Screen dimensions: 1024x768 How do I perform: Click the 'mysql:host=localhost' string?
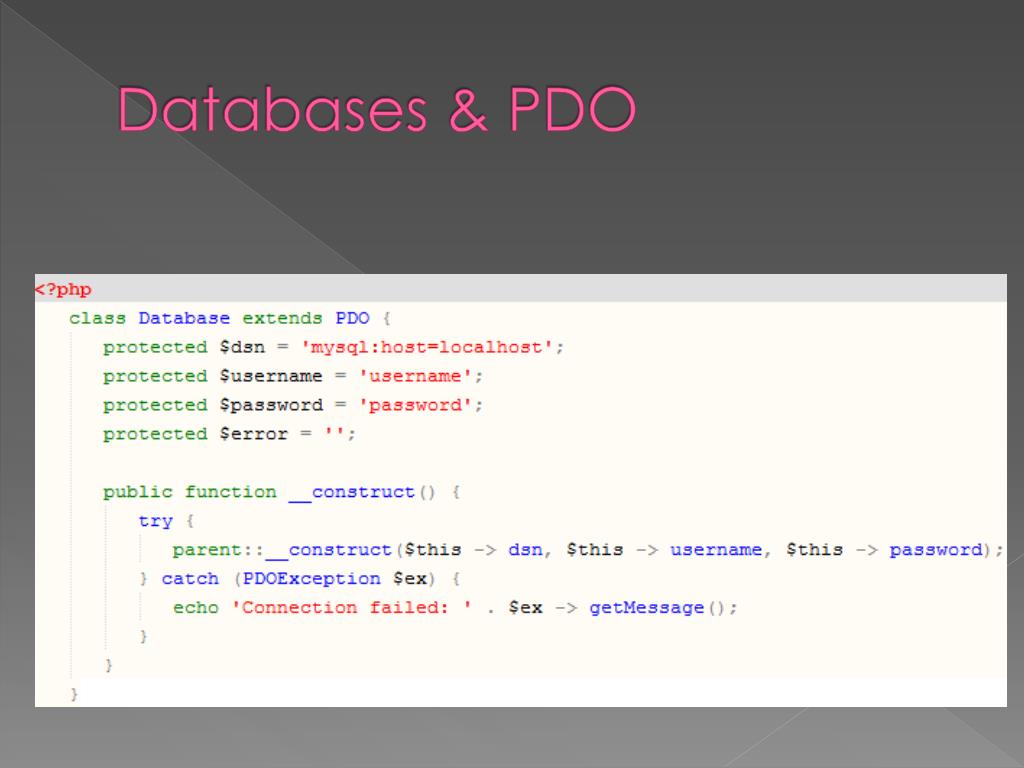[426, 347]
